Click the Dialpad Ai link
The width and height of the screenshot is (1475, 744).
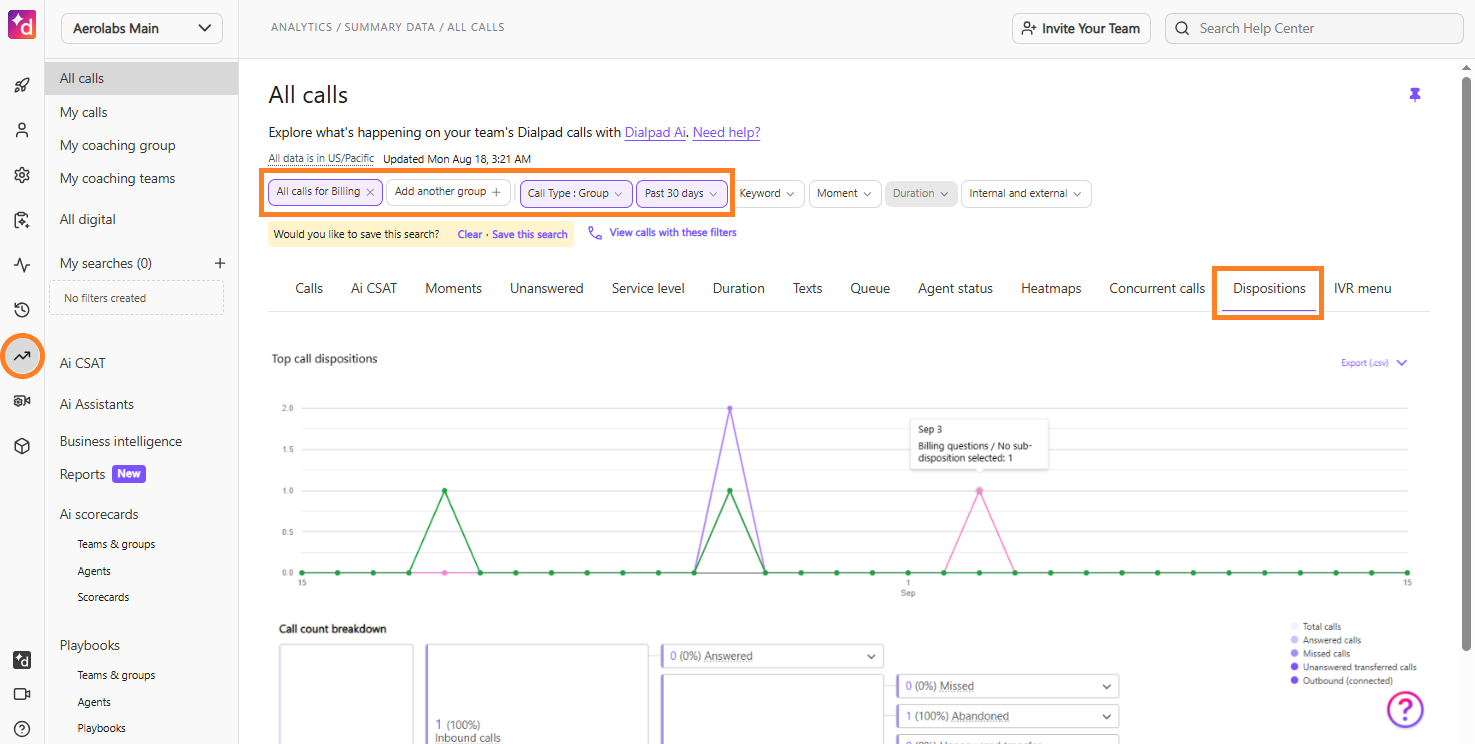[x=656, y=132]
